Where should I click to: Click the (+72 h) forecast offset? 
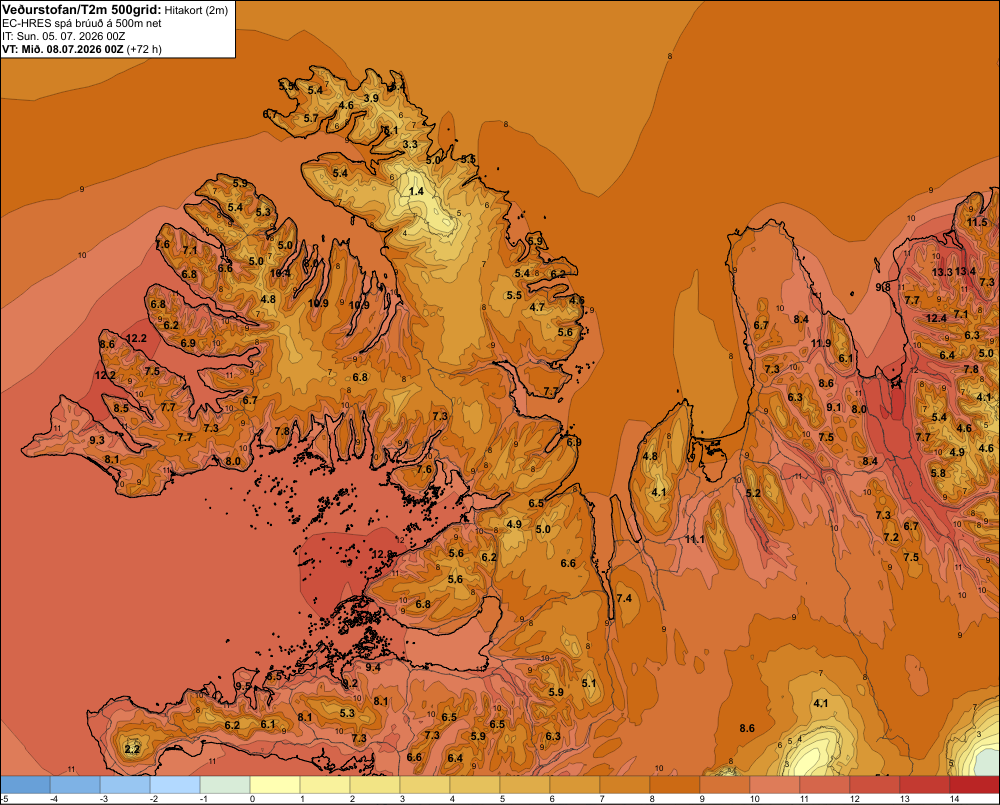click(x=144, y=49)
